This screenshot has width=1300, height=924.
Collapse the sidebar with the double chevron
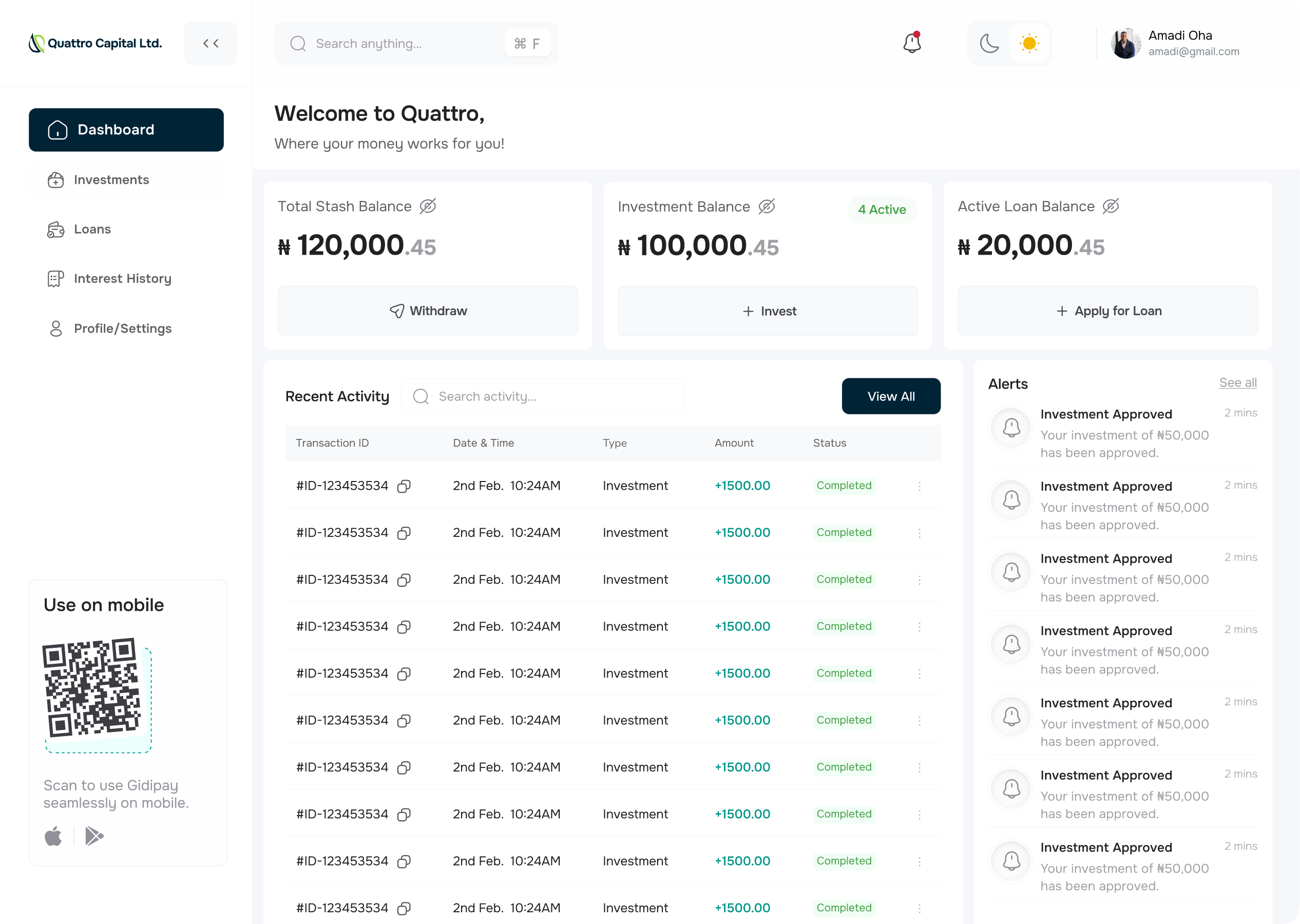[210, 43]
